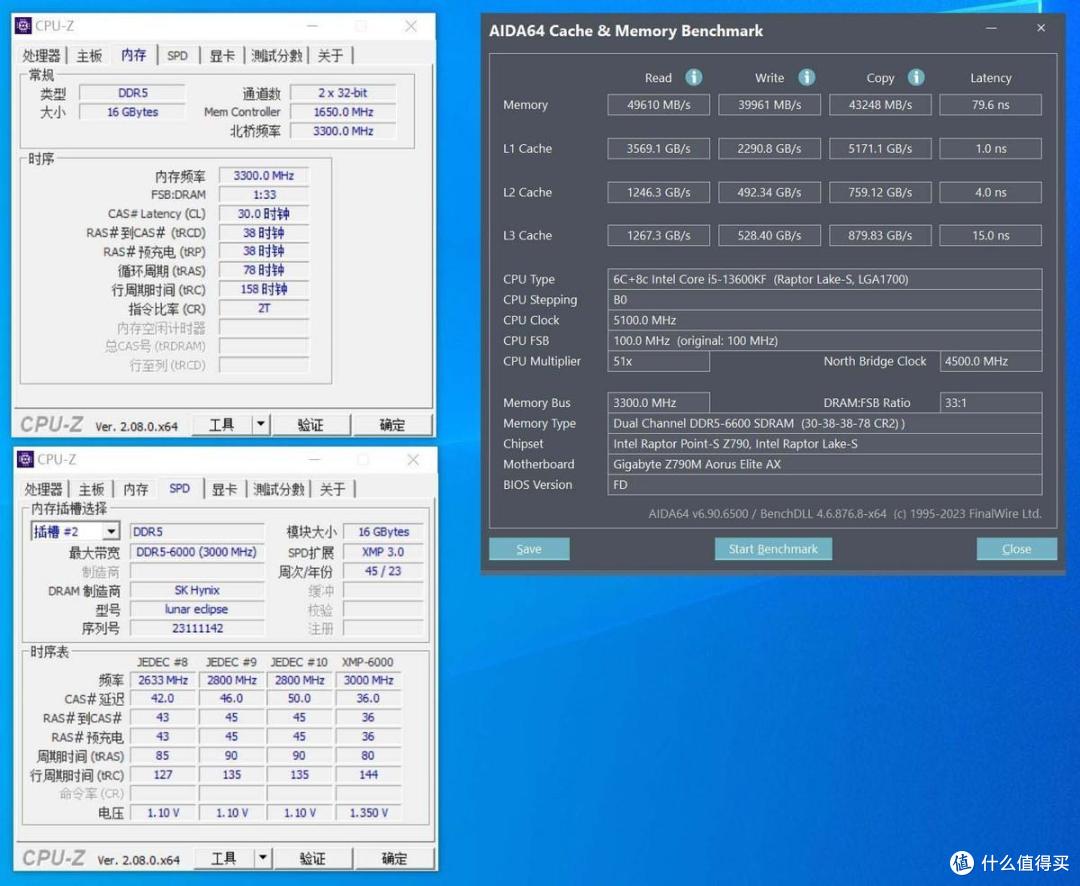Click Save button in AIDA64
Image resolution: width=1080 pixels, height=886 pixels.
click(x=529, y=549)
